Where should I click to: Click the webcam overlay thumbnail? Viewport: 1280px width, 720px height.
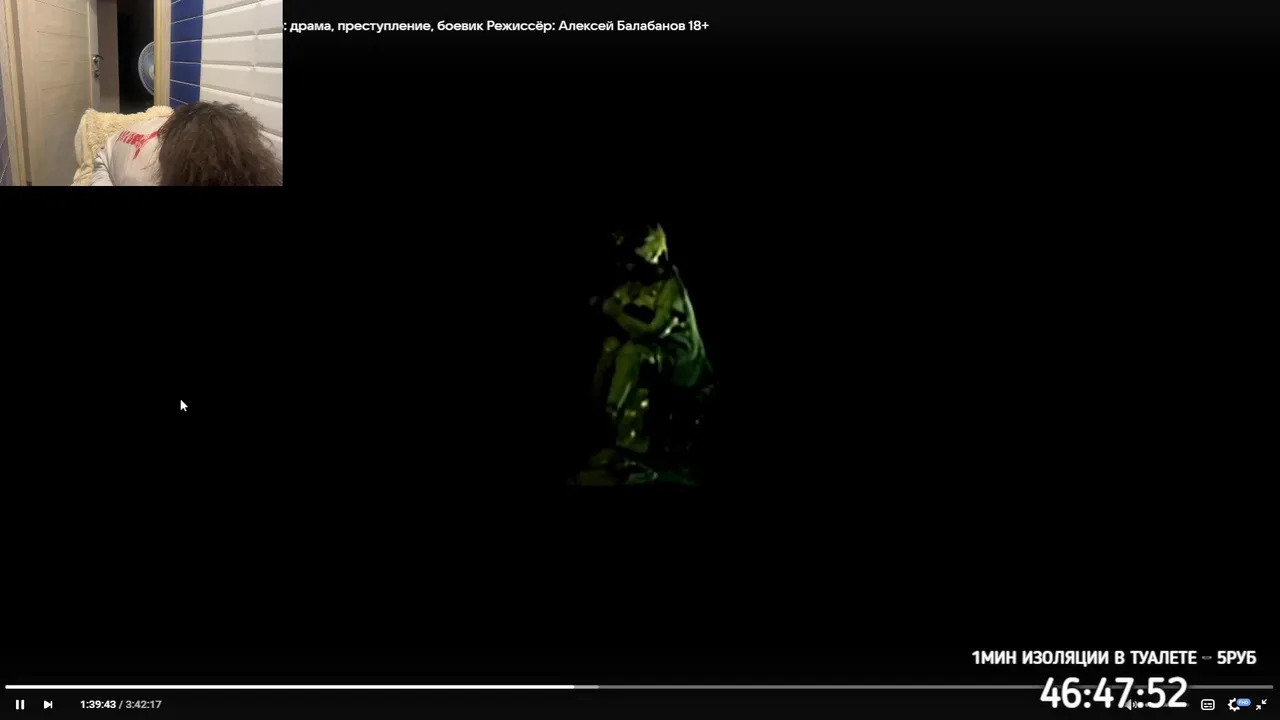pyautogui.click(x=141, y=93)
